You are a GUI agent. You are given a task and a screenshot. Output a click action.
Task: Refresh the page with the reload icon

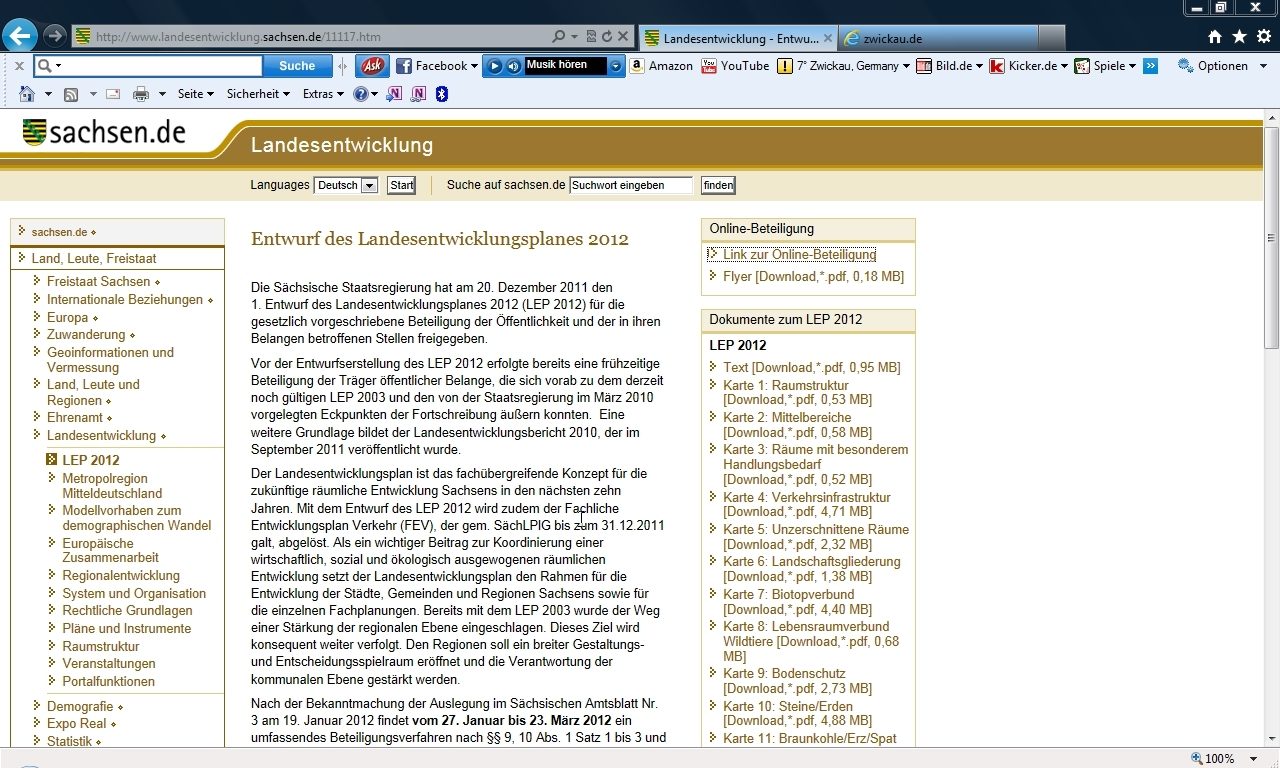tap(606, 37)
